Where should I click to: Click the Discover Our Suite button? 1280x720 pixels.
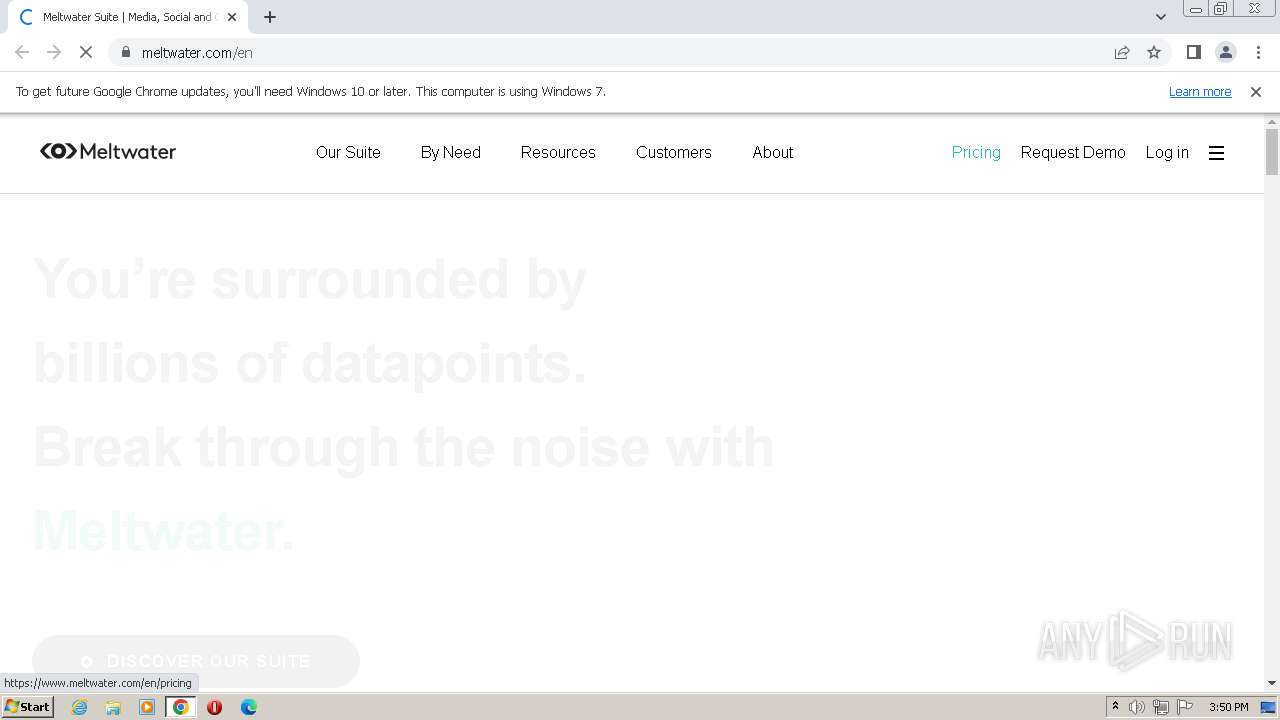pyautogui.click(x=196, y=661)
